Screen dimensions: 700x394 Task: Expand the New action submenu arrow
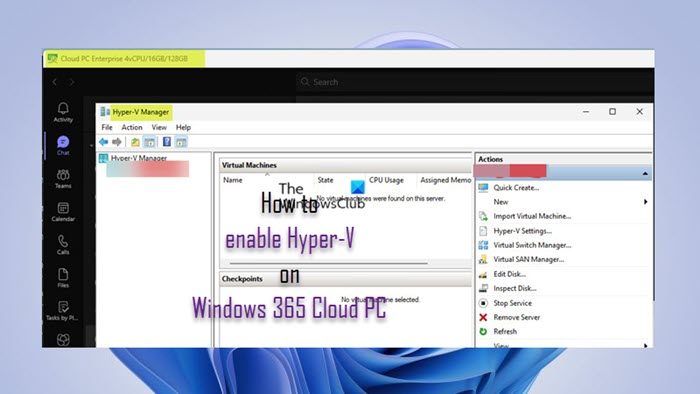coord(646,202)
